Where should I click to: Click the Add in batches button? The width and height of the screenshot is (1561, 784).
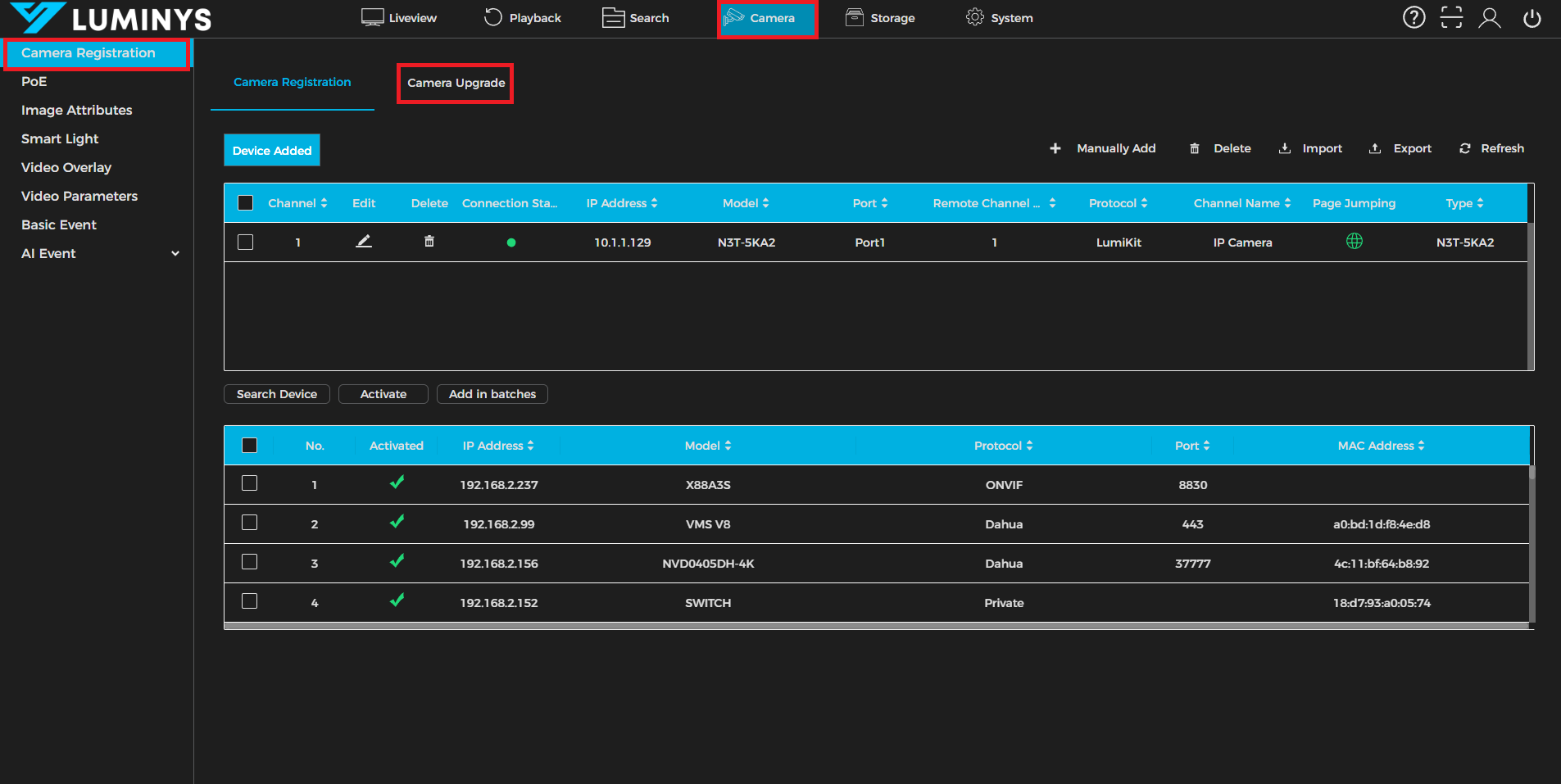[x=492, y=394]
